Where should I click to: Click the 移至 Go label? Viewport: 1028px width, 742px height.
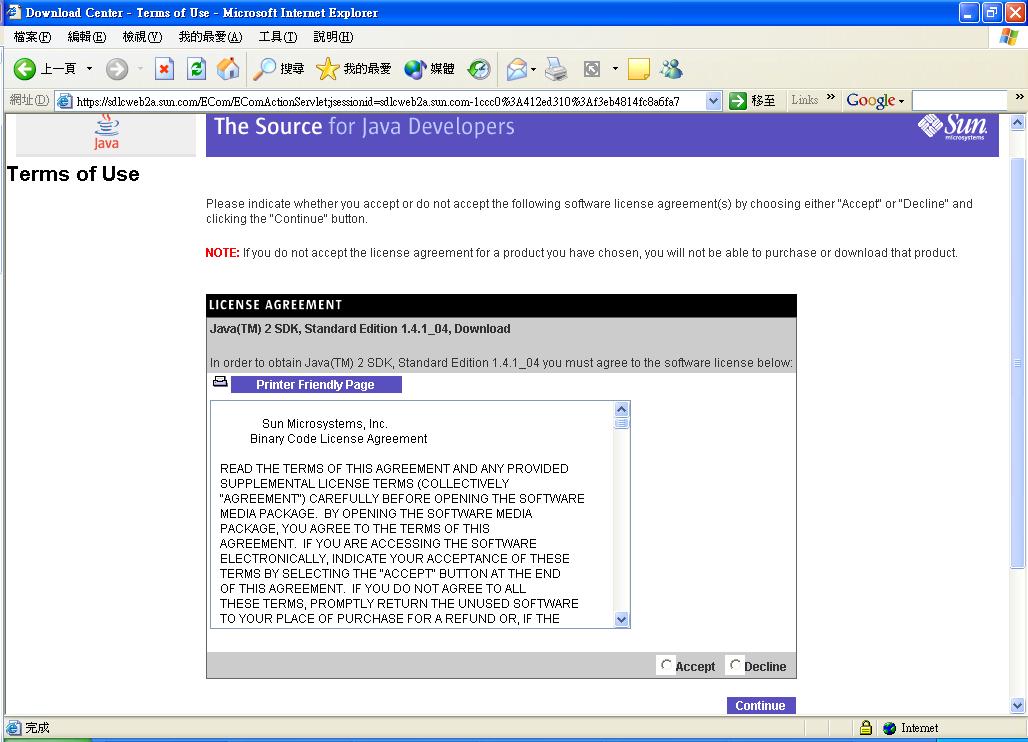[763, 101]
